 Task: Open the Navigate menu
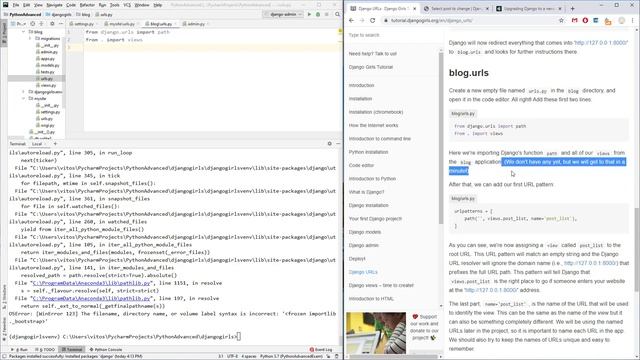[x=54, y=5]
